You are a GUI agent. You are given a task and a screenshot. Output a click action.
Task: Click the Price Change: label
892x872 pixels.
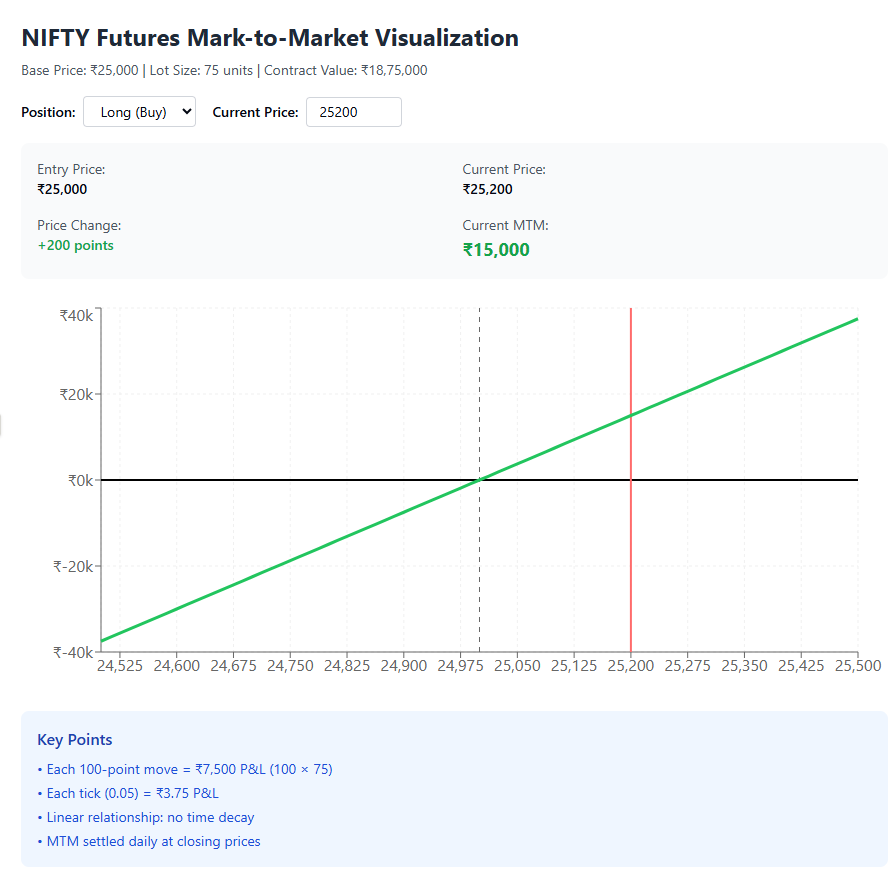point(79,225)
